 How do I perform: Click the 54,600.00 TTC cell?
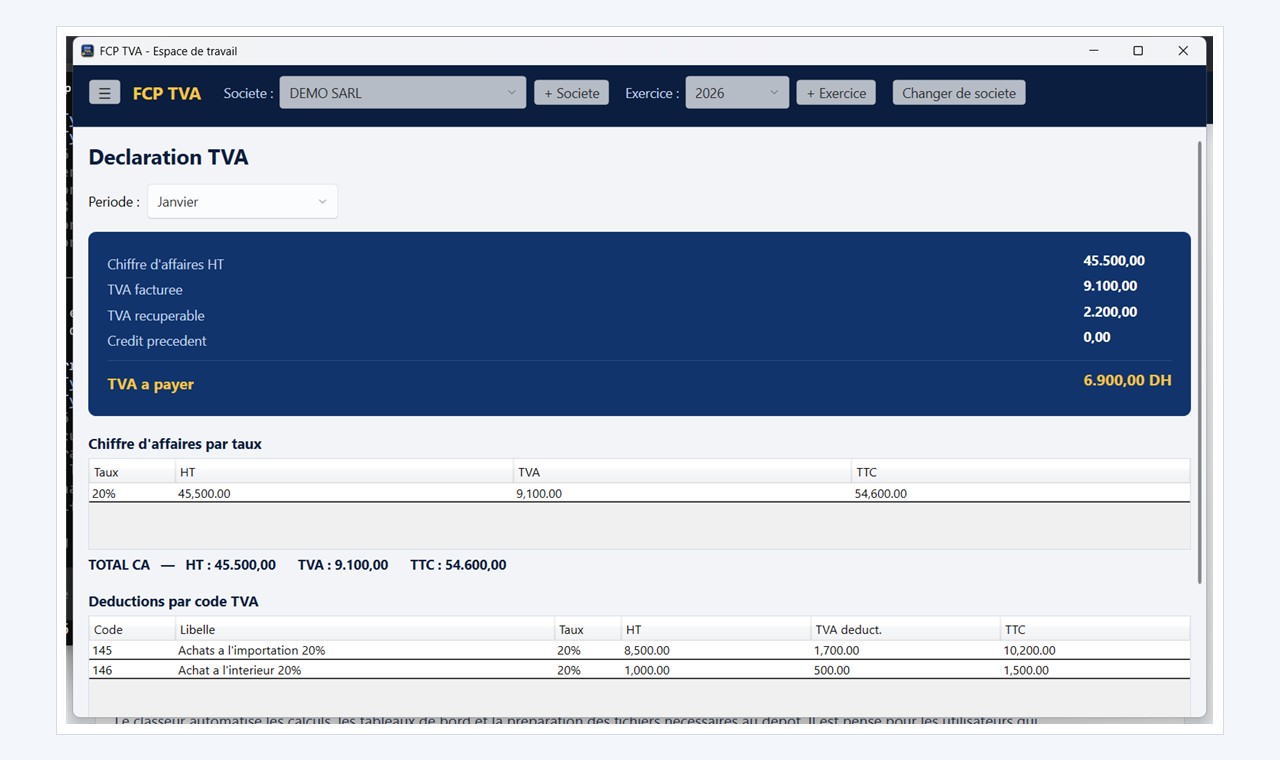click(1020, 494)
